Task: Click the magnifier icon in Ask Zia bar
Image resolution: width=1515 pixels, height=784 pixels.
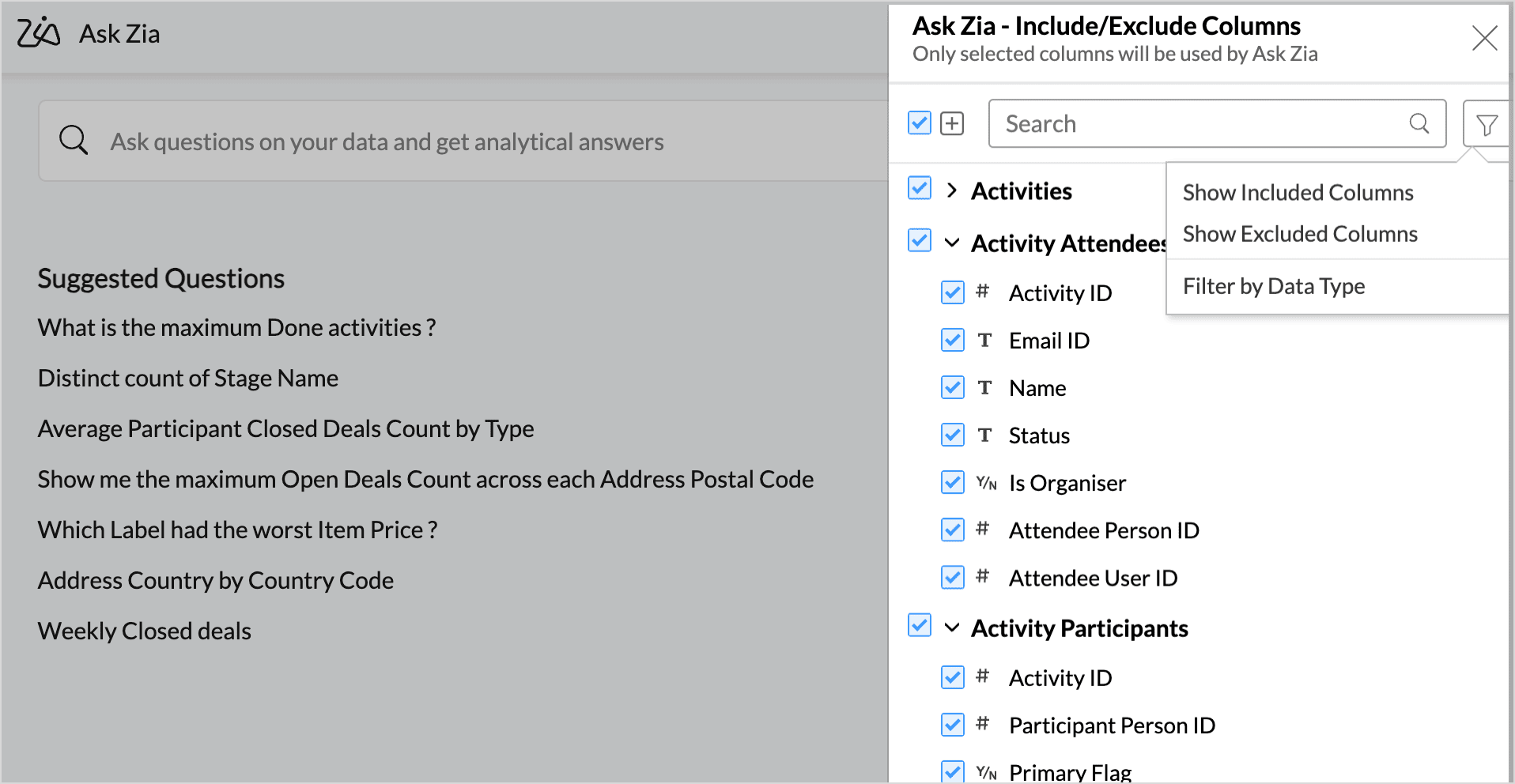Action: click(x=74, y=141)
